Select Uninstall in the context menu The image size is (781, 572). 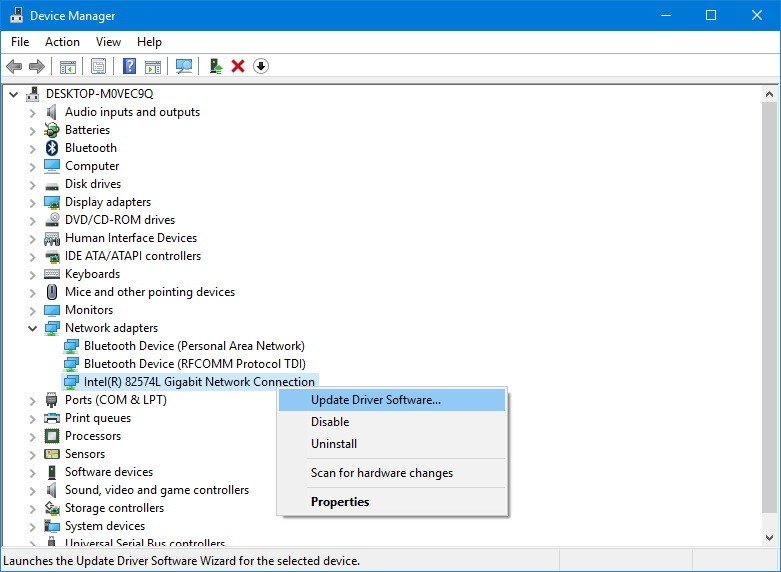tap(334, 444)
